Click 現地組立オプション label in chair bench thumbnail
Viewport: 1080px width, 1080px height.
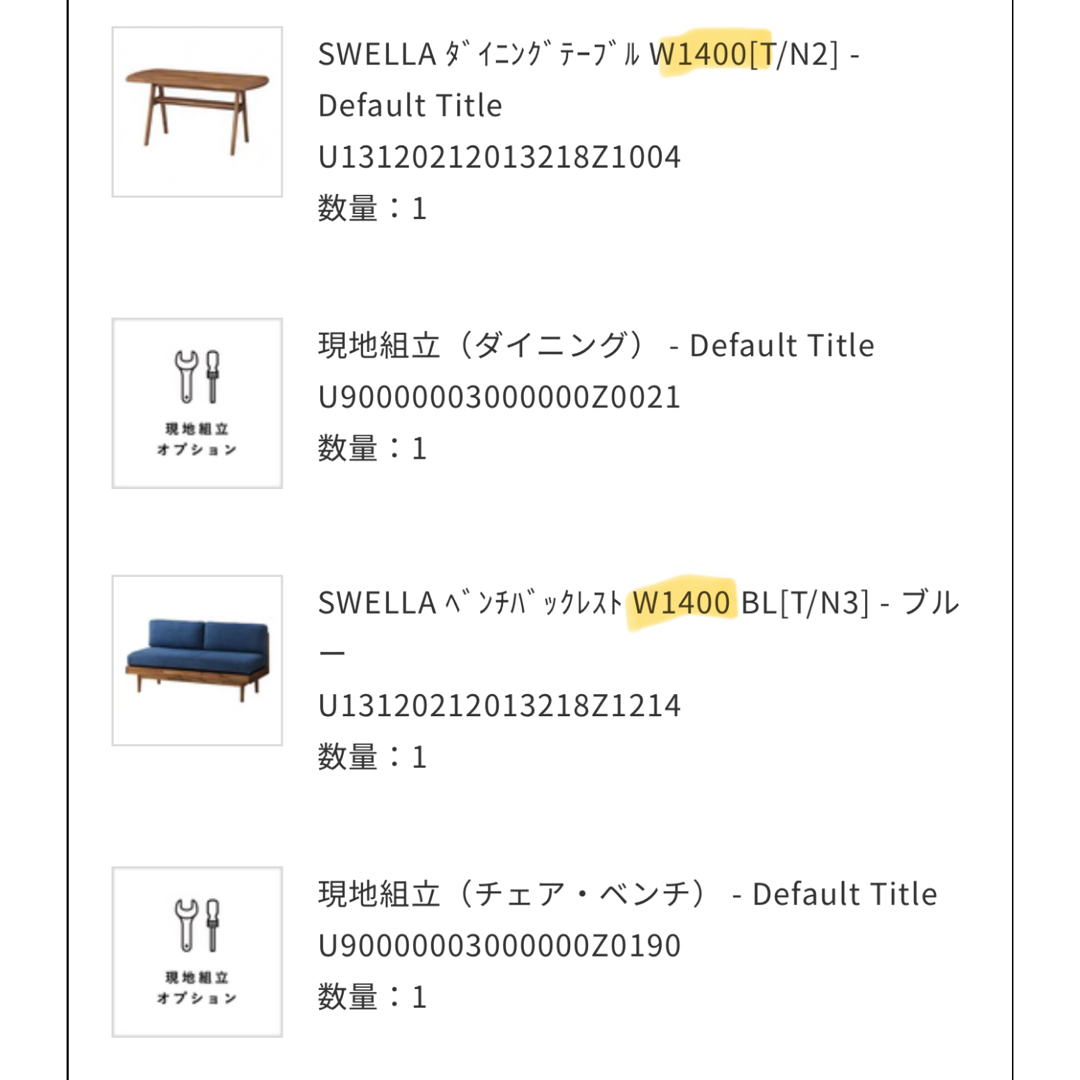pyautogui.click(x=197, y=988)
